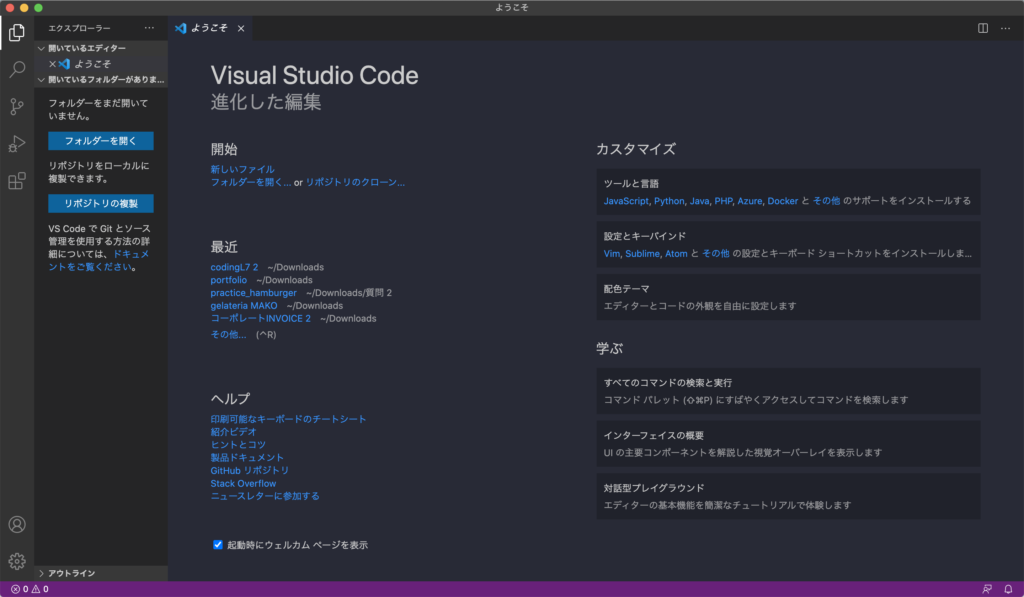Toggle 起動時にウェルカム ページを表示 checkbox
The height and width of the screenshot is (597, 1024).
(x=217, y=545)
